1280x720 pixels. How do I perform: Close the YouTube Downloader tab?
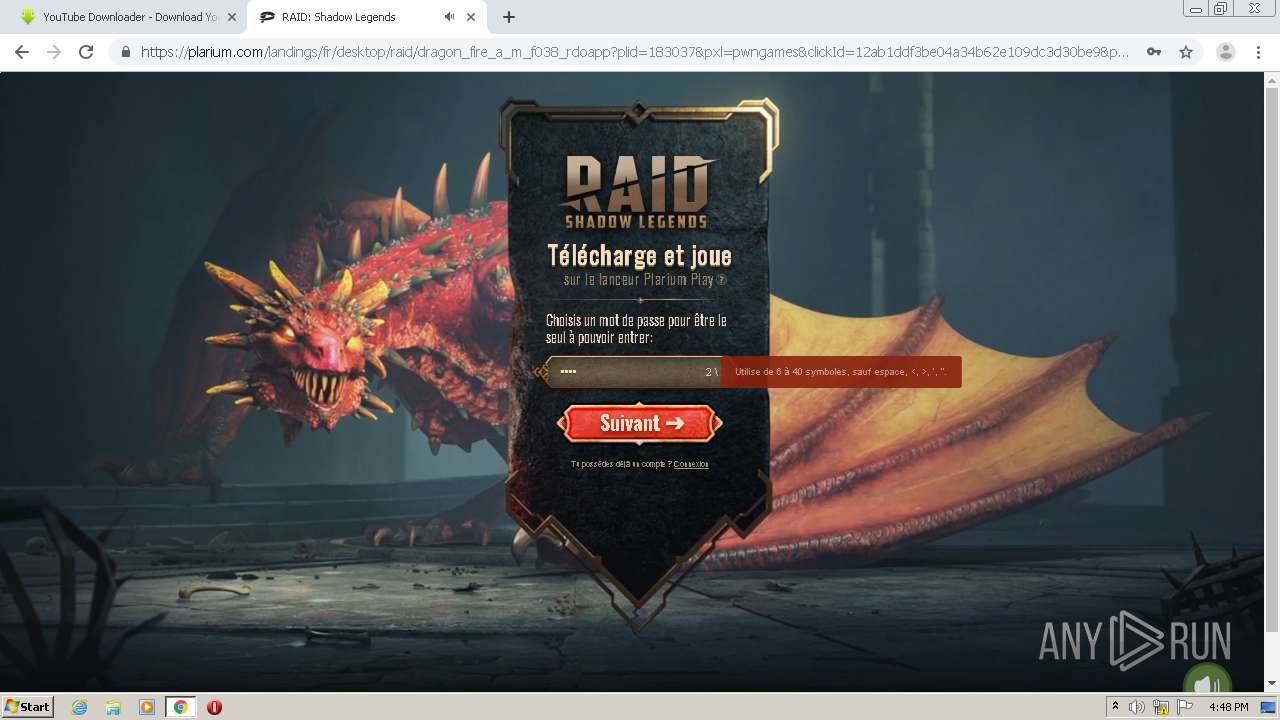tap(232, 17)
